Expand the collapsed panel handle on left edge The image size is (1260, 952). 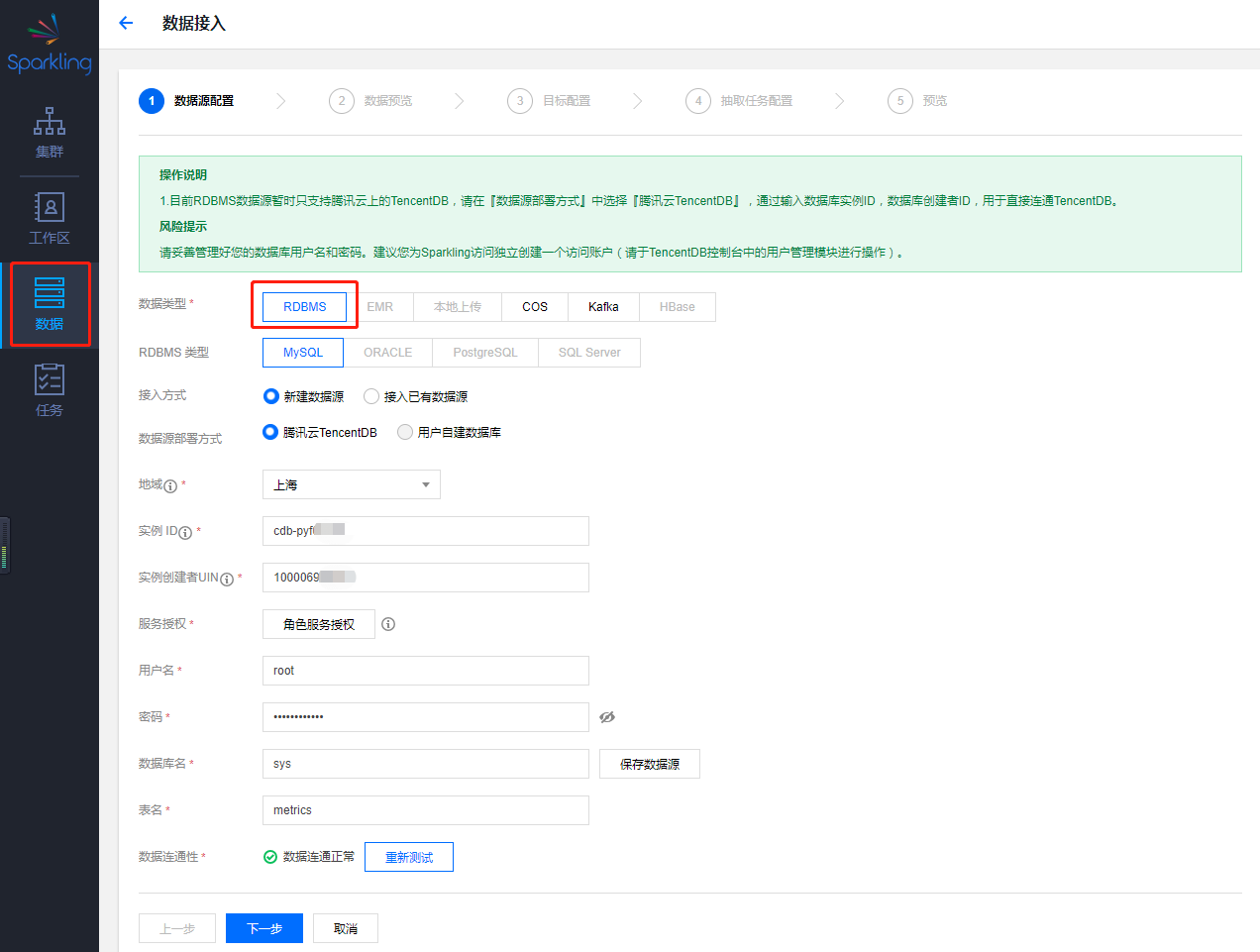point(4,545)
